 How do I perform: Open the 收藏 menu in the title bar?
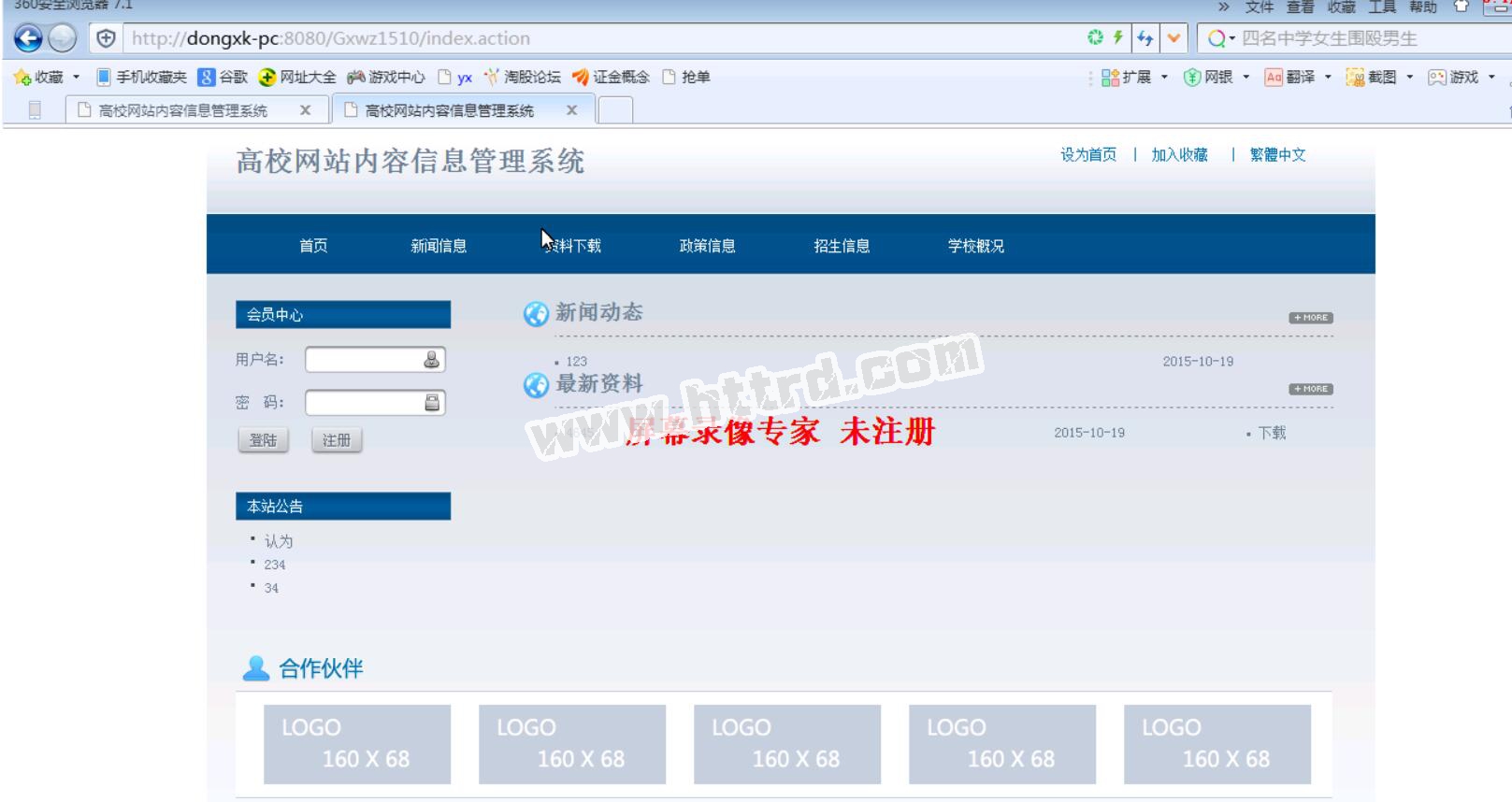[x=1341, y=7]
